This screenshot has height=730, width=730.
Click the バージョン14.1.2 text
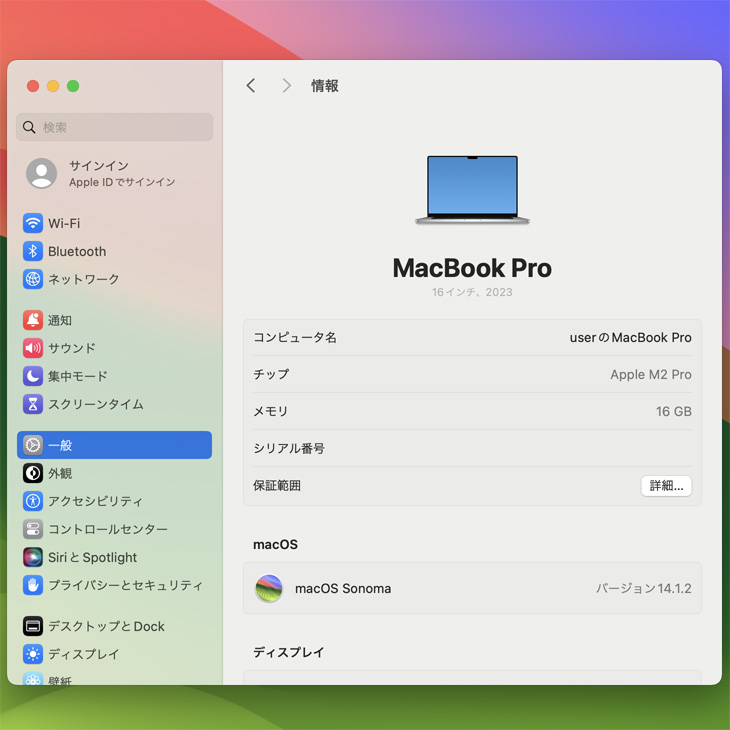(x=644, y=588)
